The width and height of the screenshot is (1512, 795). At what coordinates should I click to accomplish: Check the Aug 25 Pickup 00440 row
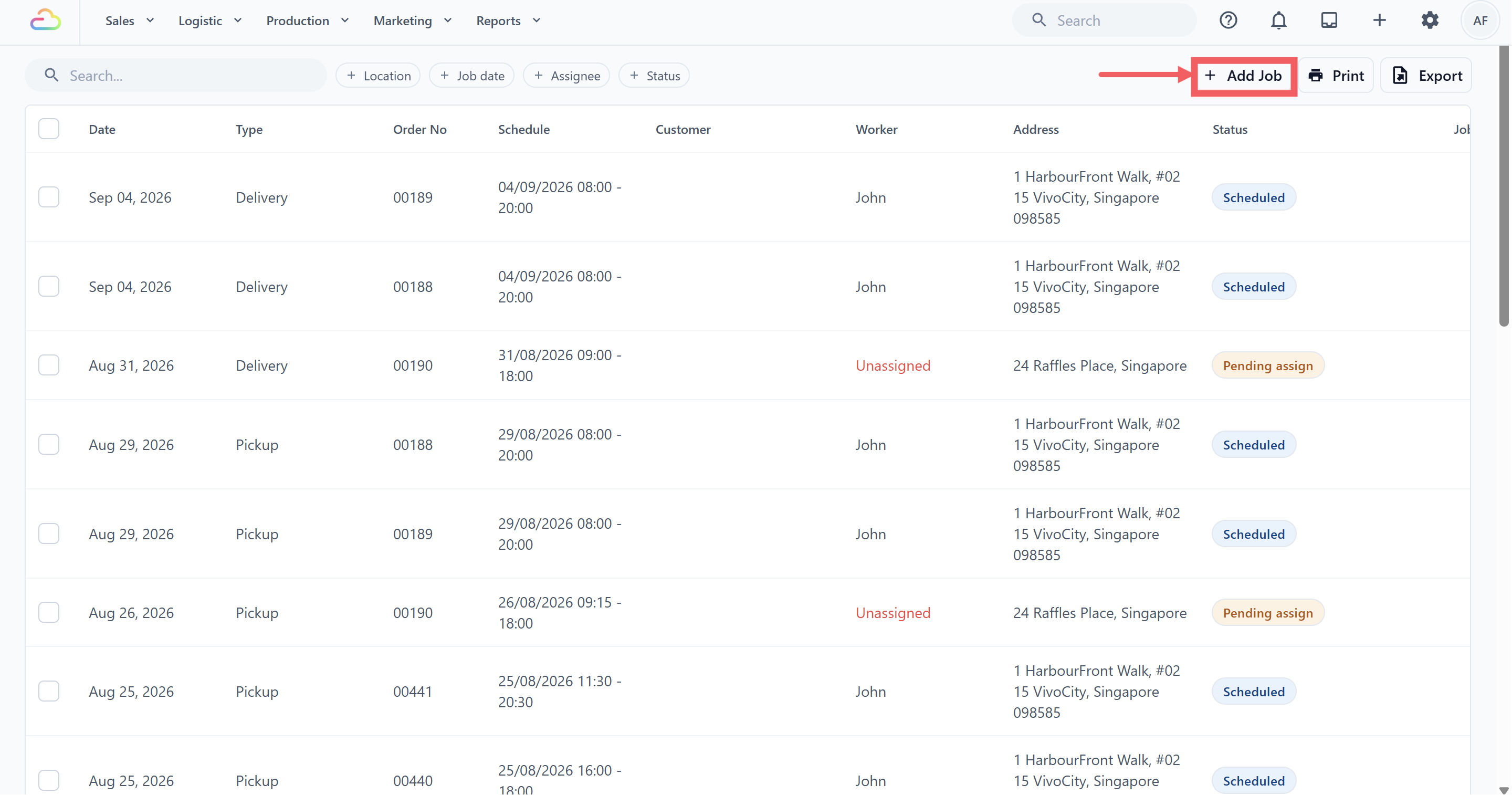point(49,780)
